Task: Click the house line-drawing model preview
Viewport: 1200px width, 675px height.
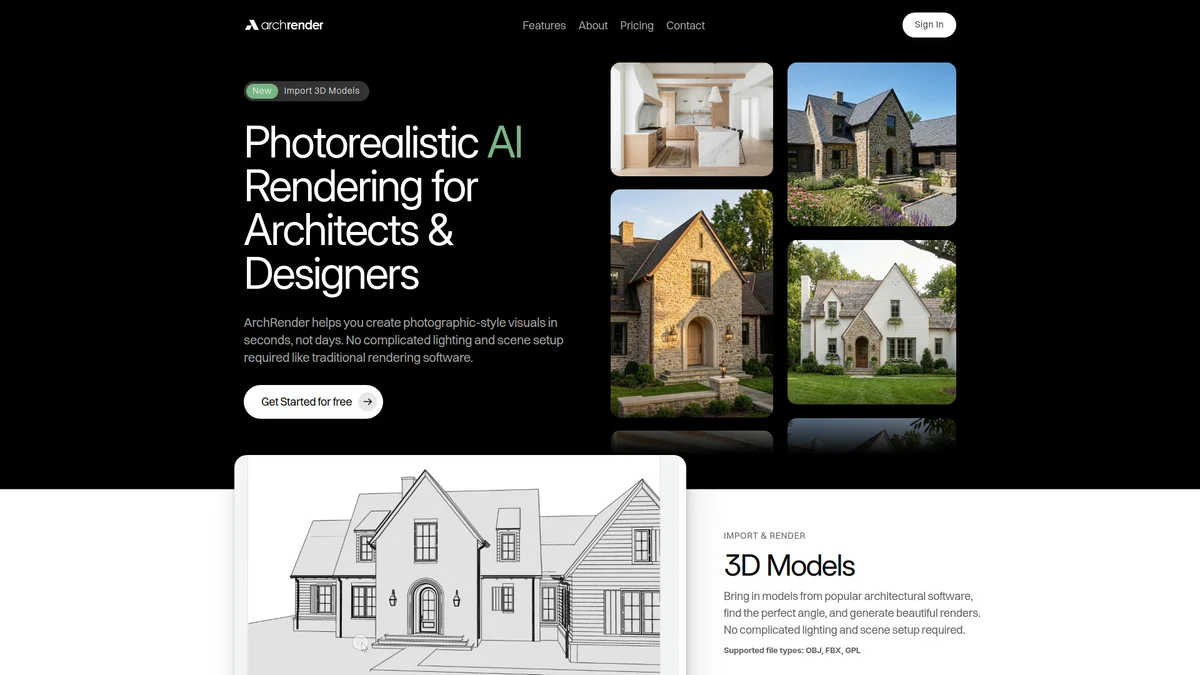Action: coord(460,568)
